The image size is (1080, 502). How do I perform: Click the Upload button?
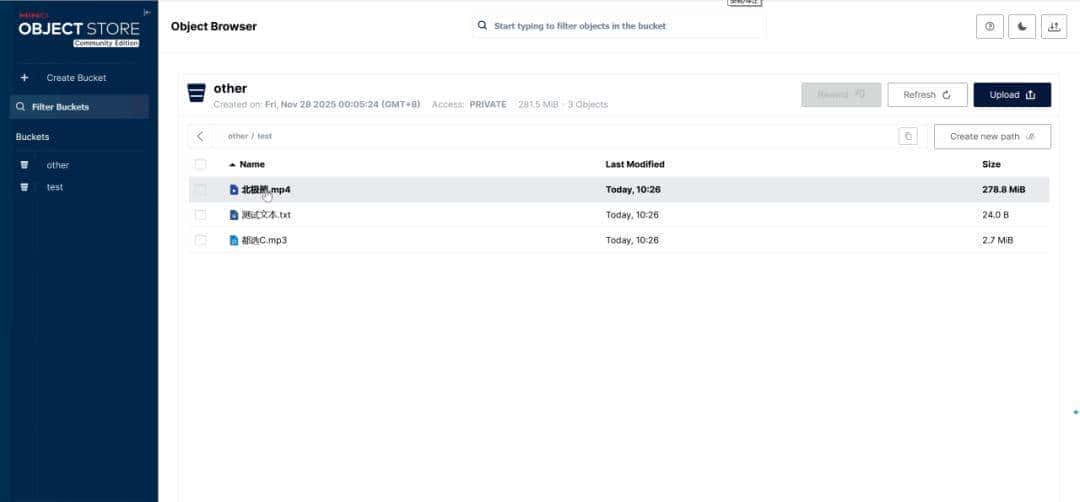pos(1012,95)
